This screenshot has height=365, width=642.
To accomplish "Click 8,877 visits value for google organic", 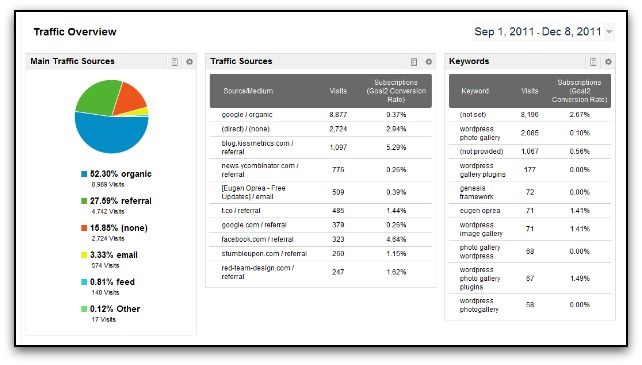I will (338, 115).
